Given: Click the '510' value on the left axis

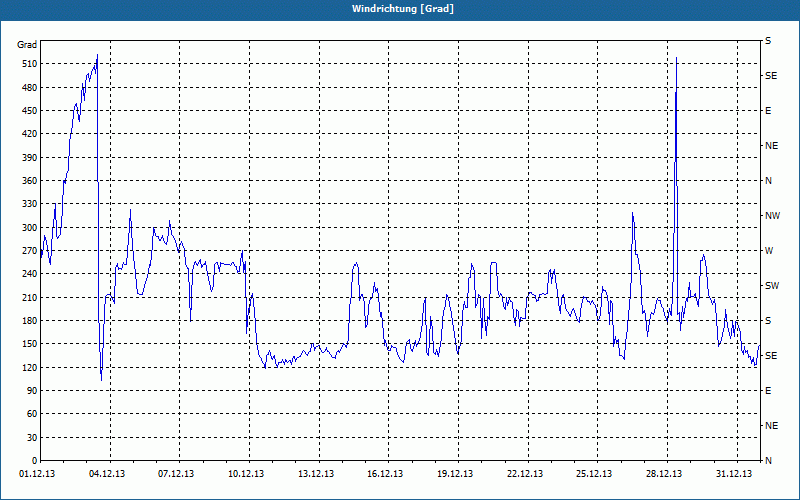Looking at the screenshot, I should pyautogui.click(x=30, y=64).
